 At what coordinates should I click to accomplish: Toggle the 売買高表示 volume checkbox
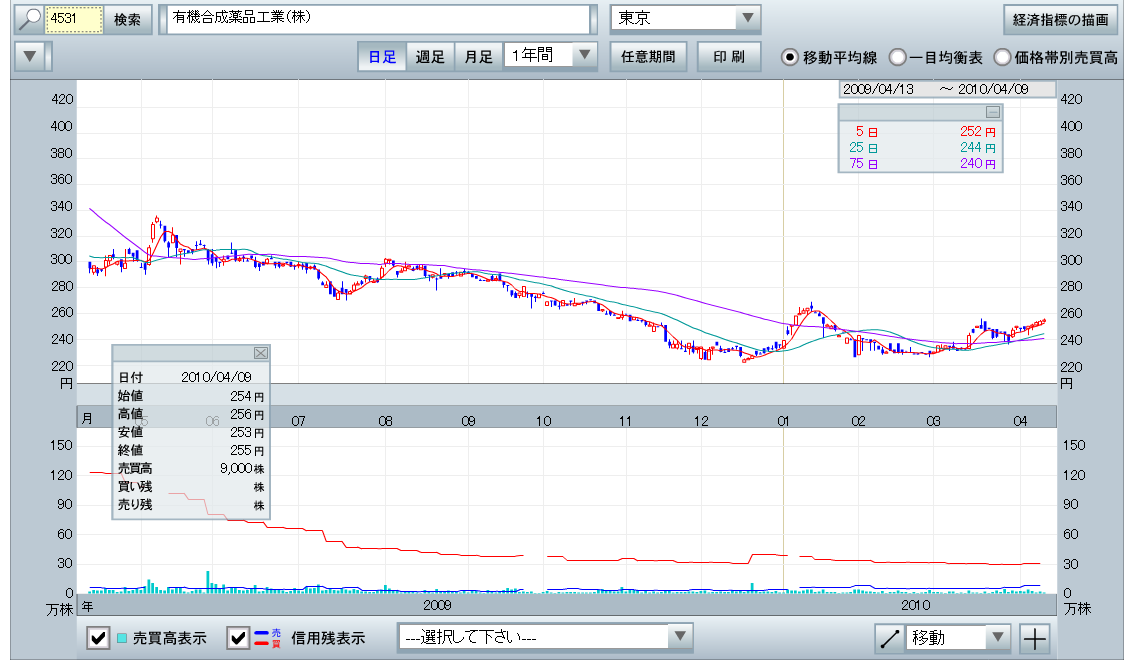98,638
